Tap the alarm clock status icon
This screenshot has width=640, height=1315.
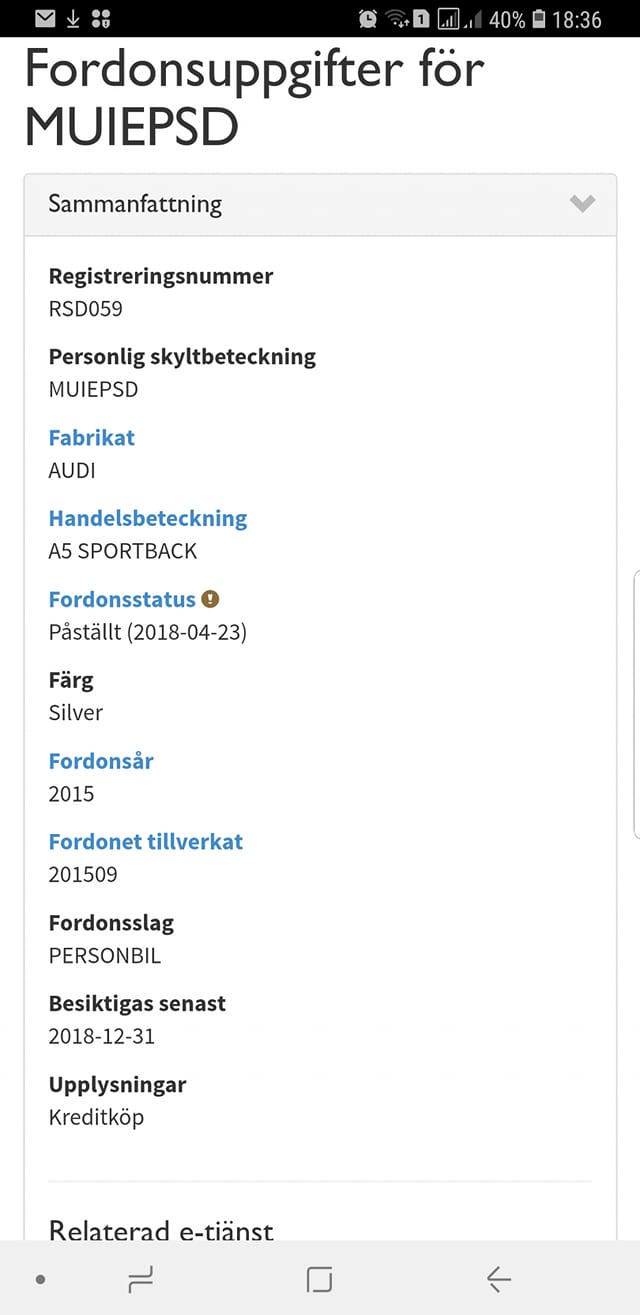(x=368, y=19)
